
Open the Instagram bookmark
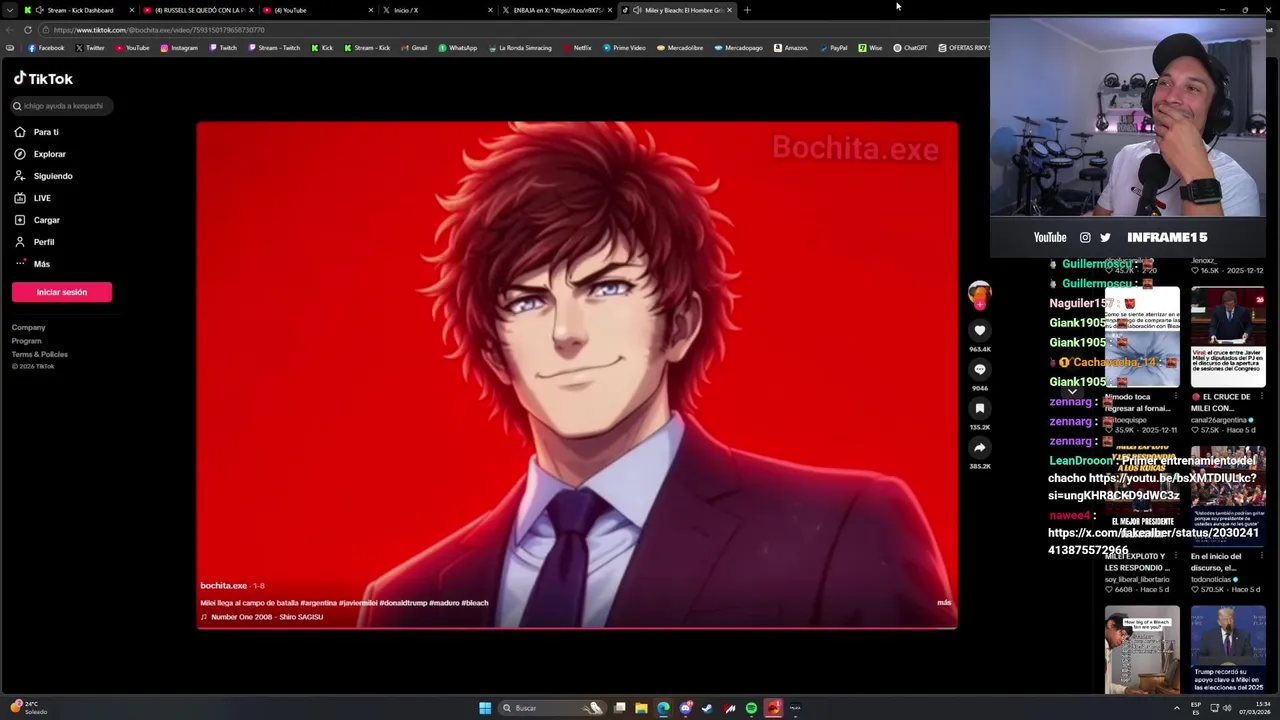[x=179, y=48]
